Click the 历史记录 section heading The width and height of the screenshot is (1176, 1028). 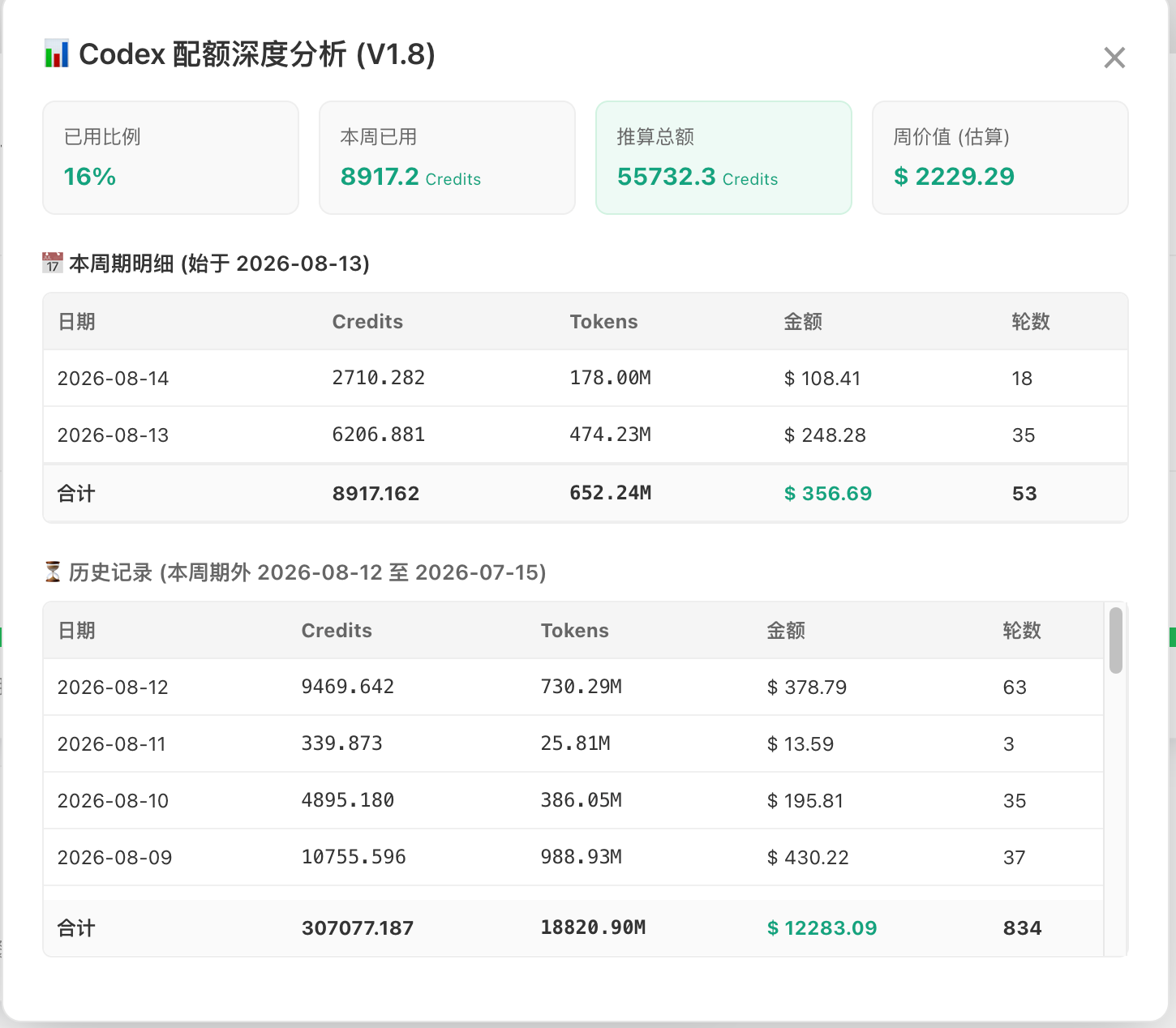click(x=307, y=572)
